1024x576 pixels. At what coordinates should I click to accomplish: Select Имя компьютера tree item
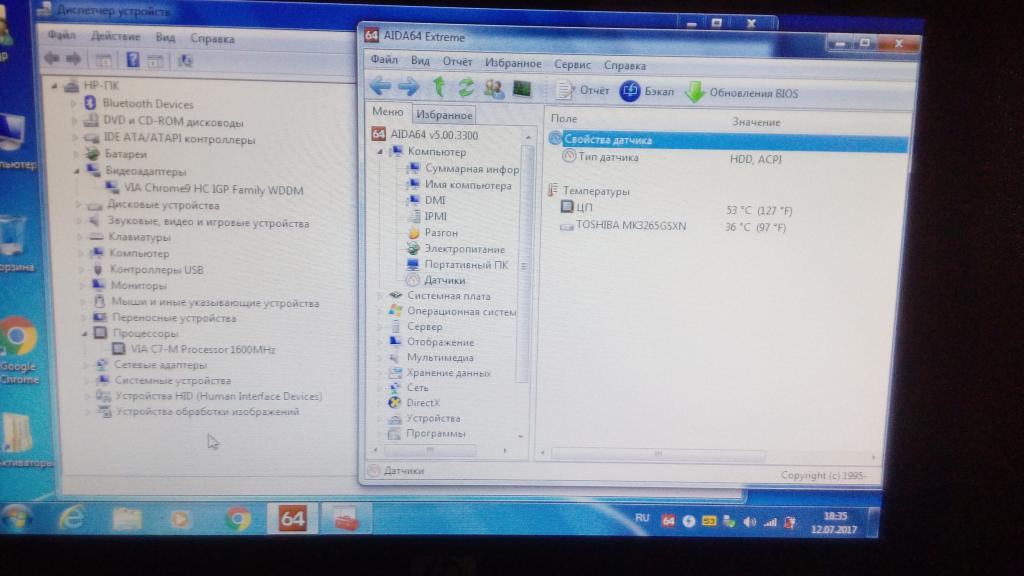468,185
